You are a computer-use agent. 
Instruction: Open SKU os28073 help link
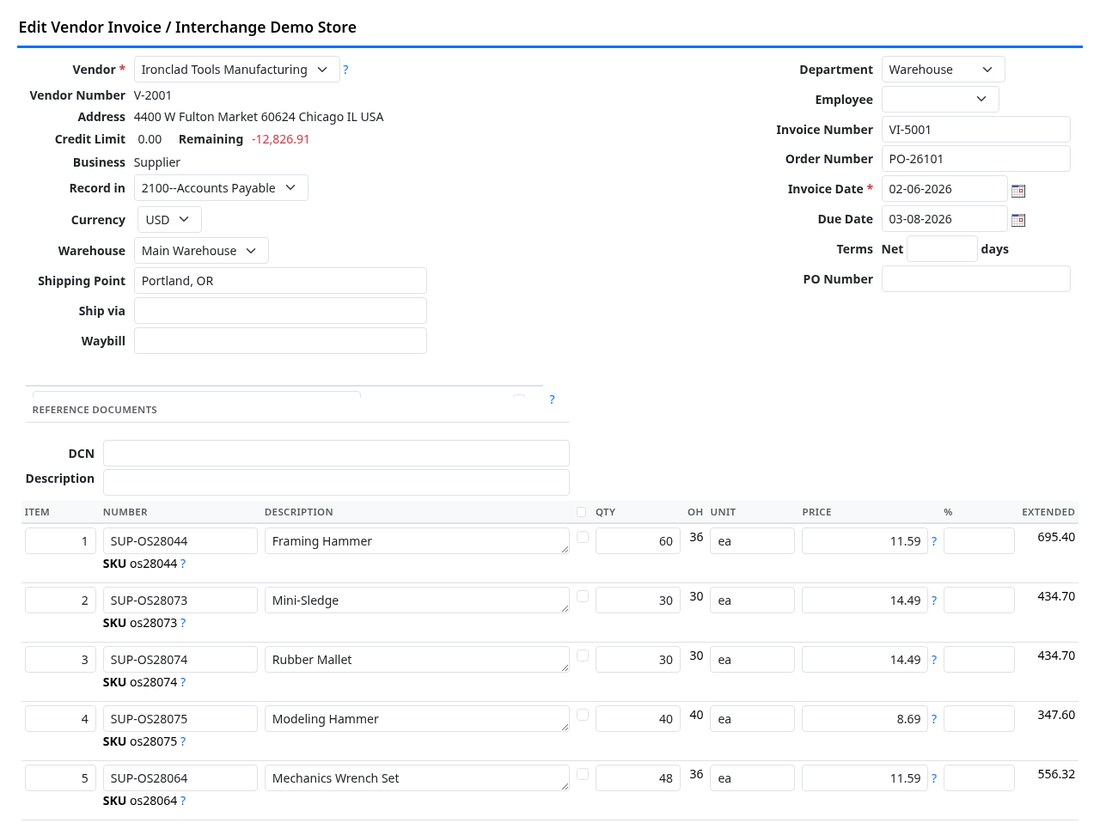tap(183, 623)
